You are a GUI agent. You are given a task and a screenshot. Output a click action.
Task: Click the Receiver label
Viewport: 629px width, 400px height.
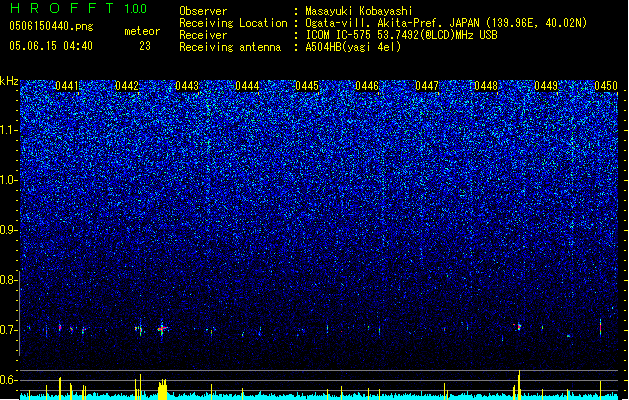203,35
